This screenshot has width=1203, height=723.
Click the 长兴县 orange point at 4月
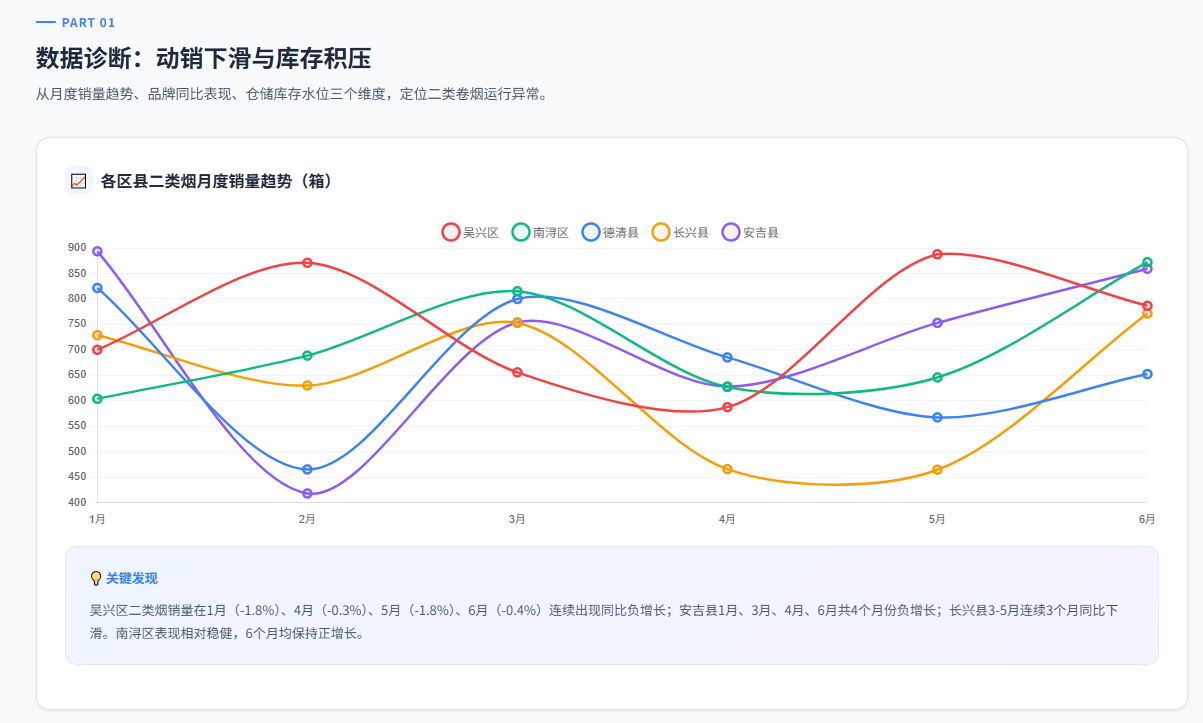[x=727, y=469]
